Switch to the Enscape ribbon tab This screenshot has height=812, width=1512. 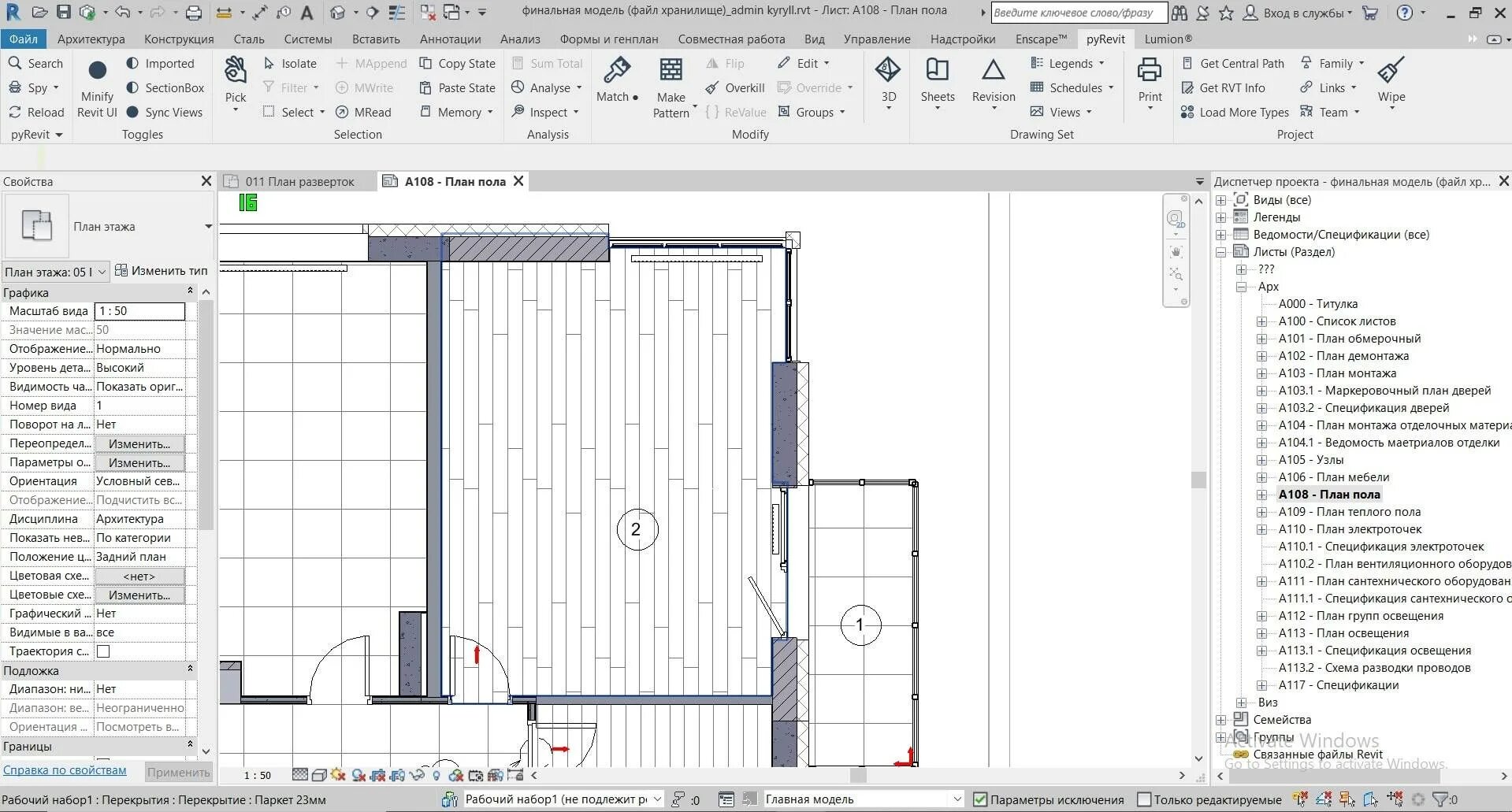pyautogui.click(x=1041, y=39)
